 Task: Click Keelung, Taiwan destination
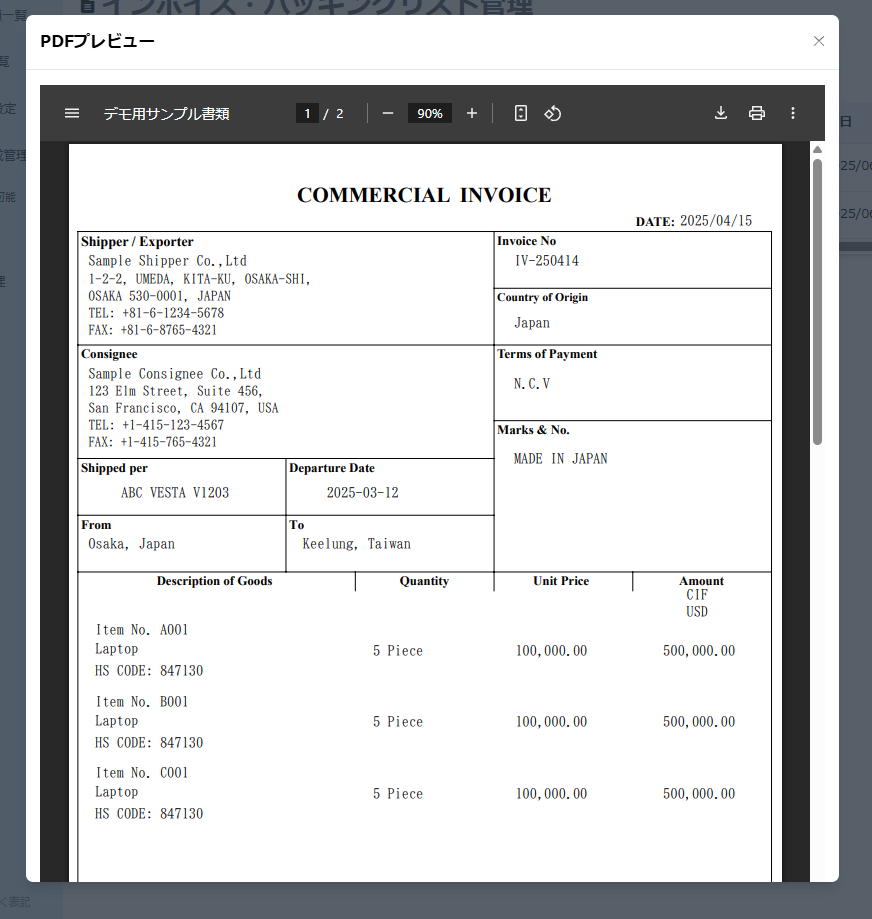(x=356, y=544)
